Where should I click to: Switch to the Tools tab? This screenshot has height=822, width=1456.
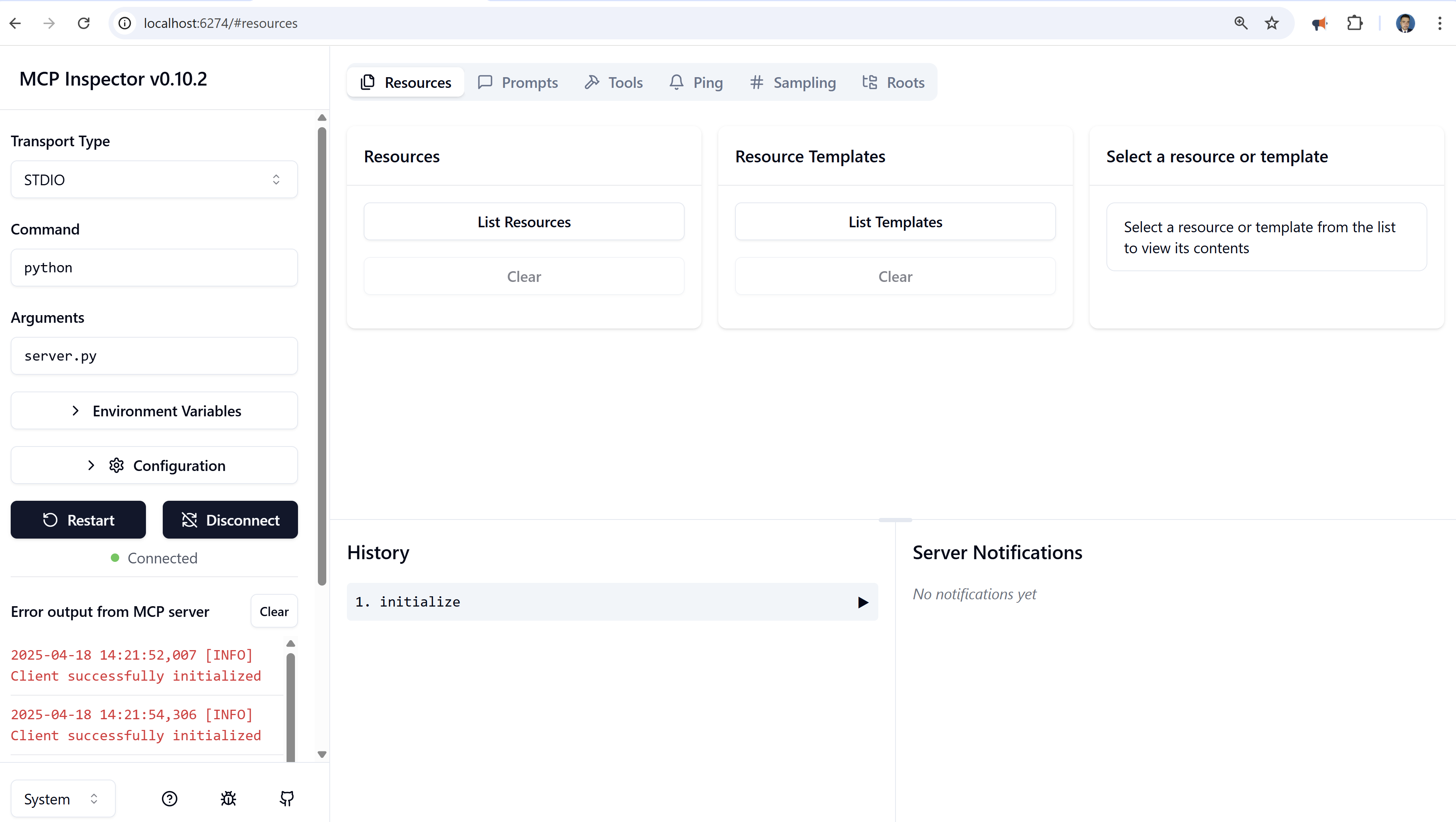coord(614,83)
